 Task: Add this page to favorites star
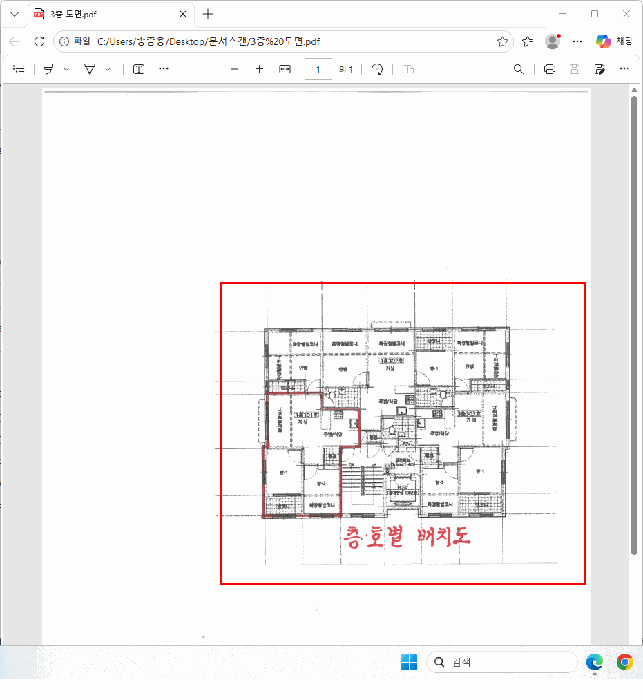coord(502,42)
